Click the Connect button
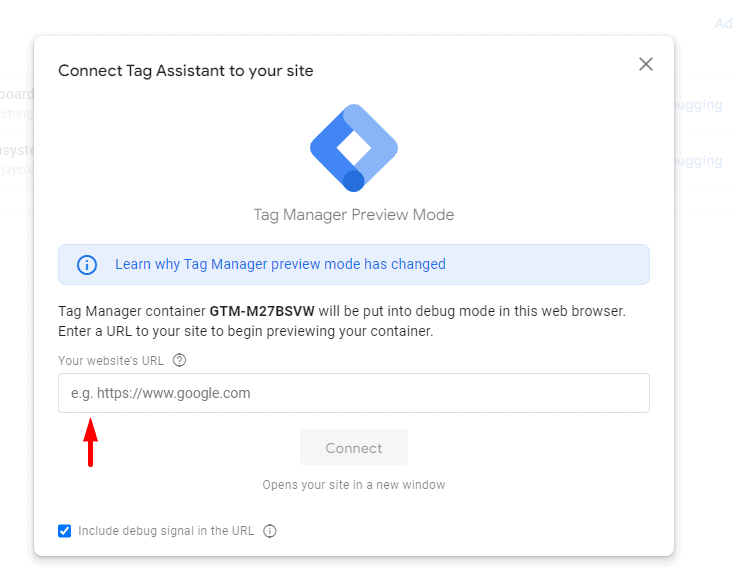This screenshot has width=733, height=579. 354,447
